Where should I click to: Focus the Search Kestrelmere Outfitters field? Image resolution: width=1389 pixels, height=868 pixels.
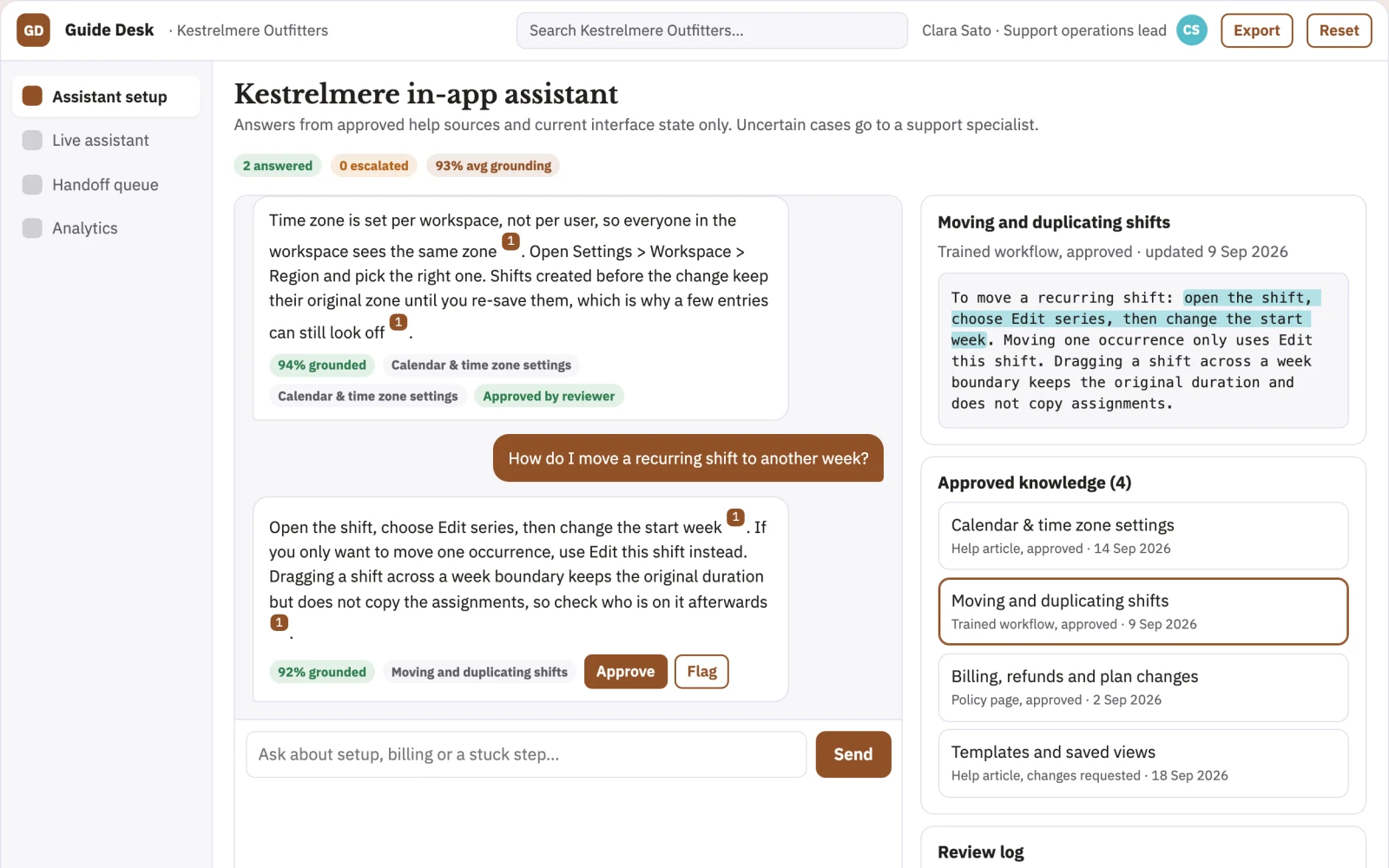click(712, 30)
